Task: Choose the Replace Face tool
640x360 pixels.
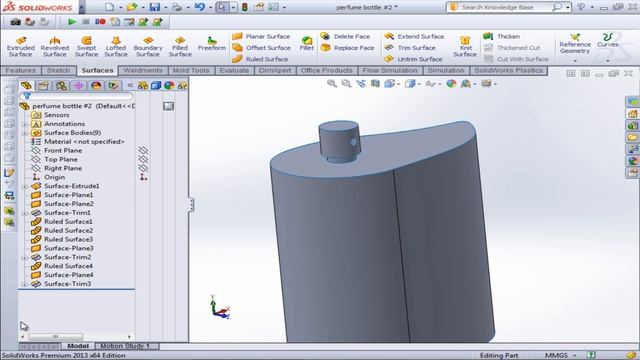Action: (347, 48)
